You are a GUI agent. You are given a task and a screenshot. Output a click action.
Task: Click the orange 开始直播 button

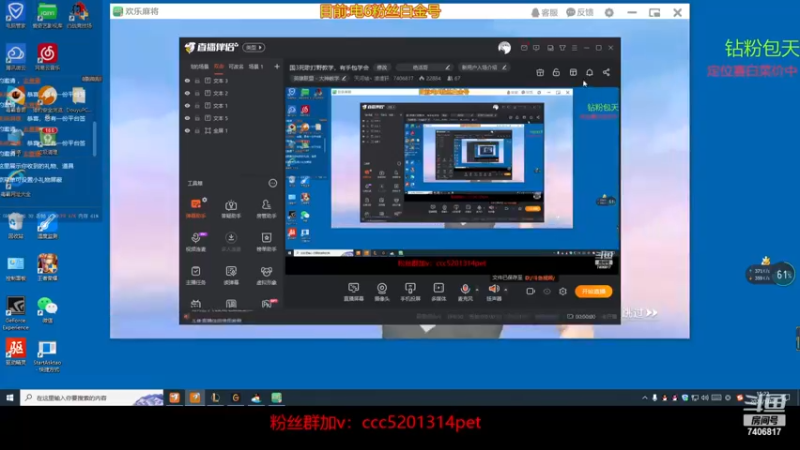(x=593, y=291)
